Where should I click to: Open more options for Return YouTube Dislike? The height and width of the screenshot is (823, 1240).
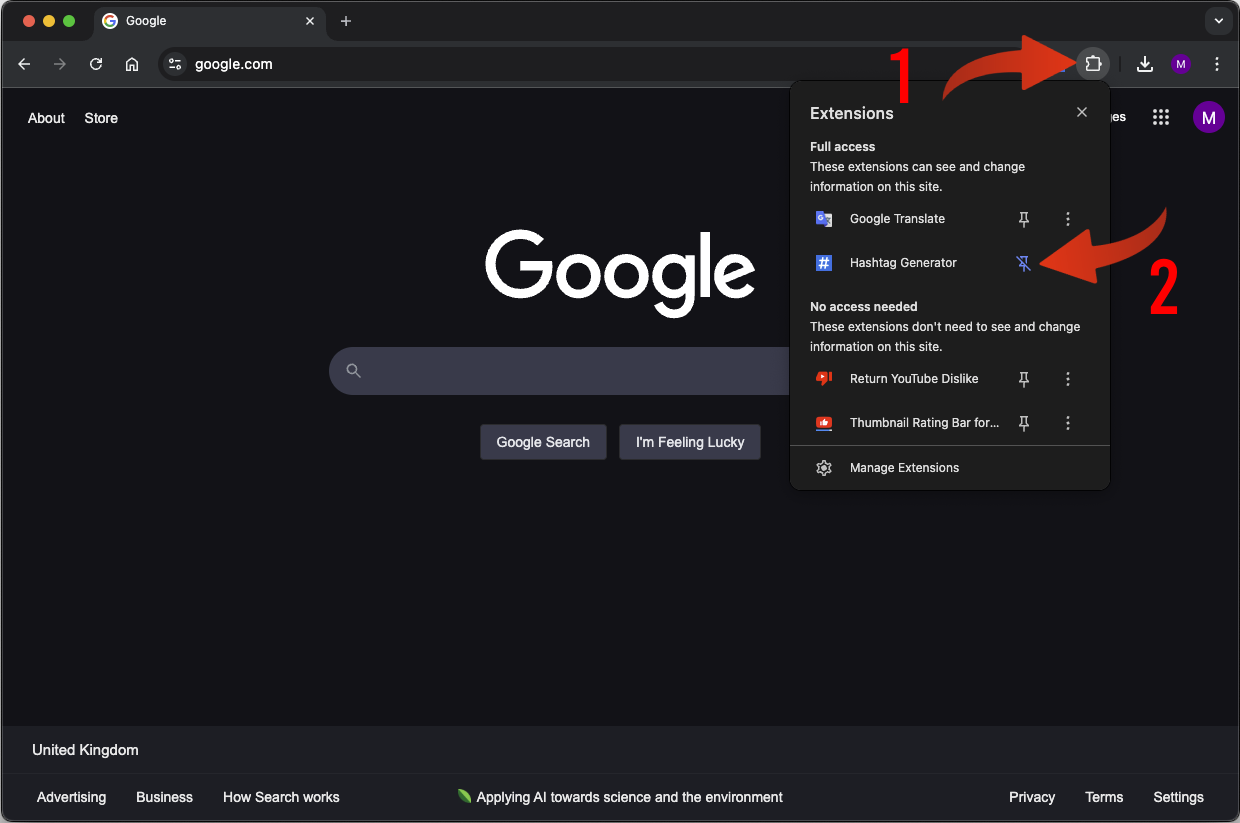pyautogui.click(x=1068, y=379)
